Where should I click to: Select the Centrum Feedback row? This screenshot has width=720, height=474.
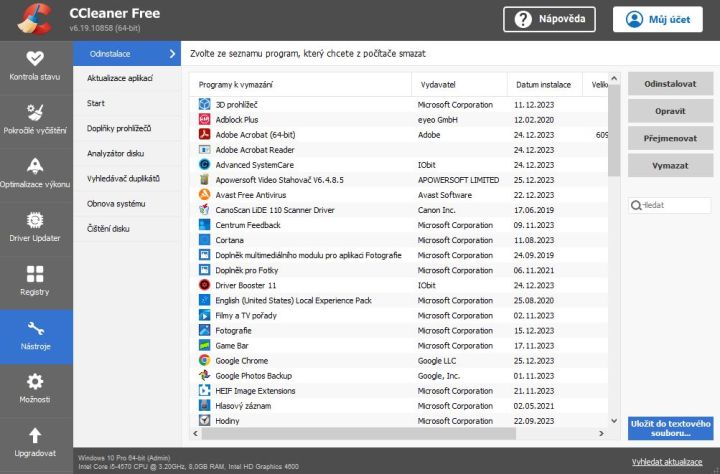pos(399,225)
